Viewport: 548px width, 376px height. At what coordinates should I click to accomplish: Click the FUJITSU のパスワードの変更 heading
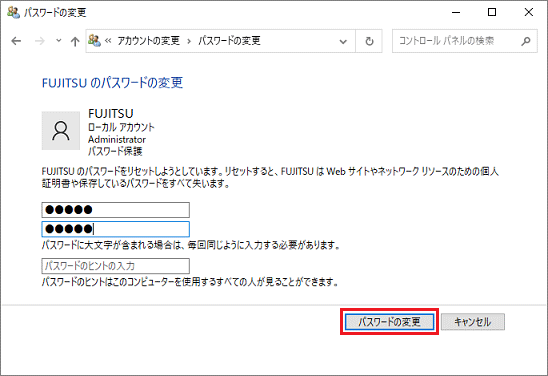[112, 83]
